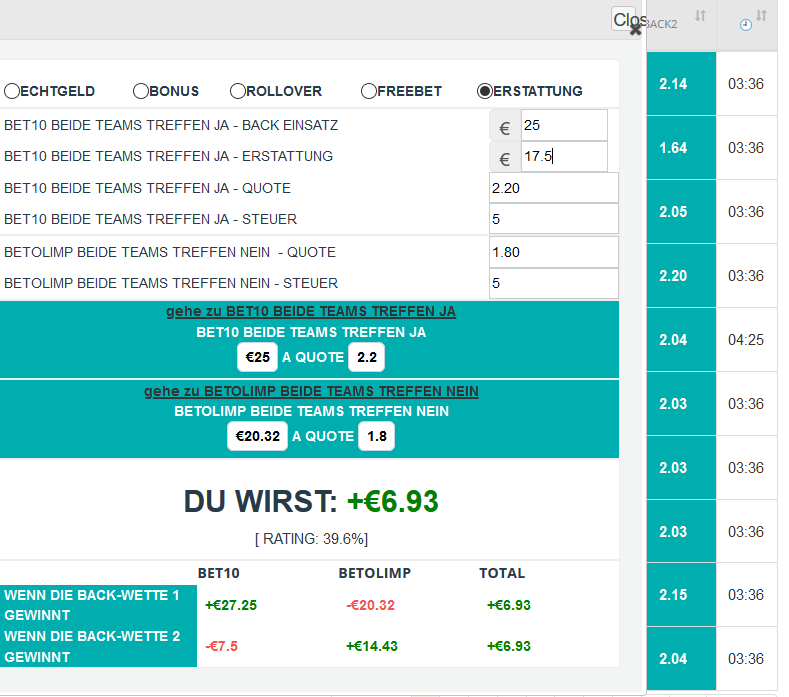Click the €25 stake badge
Viewport: 789px width, 697px height.
point(257,357)
